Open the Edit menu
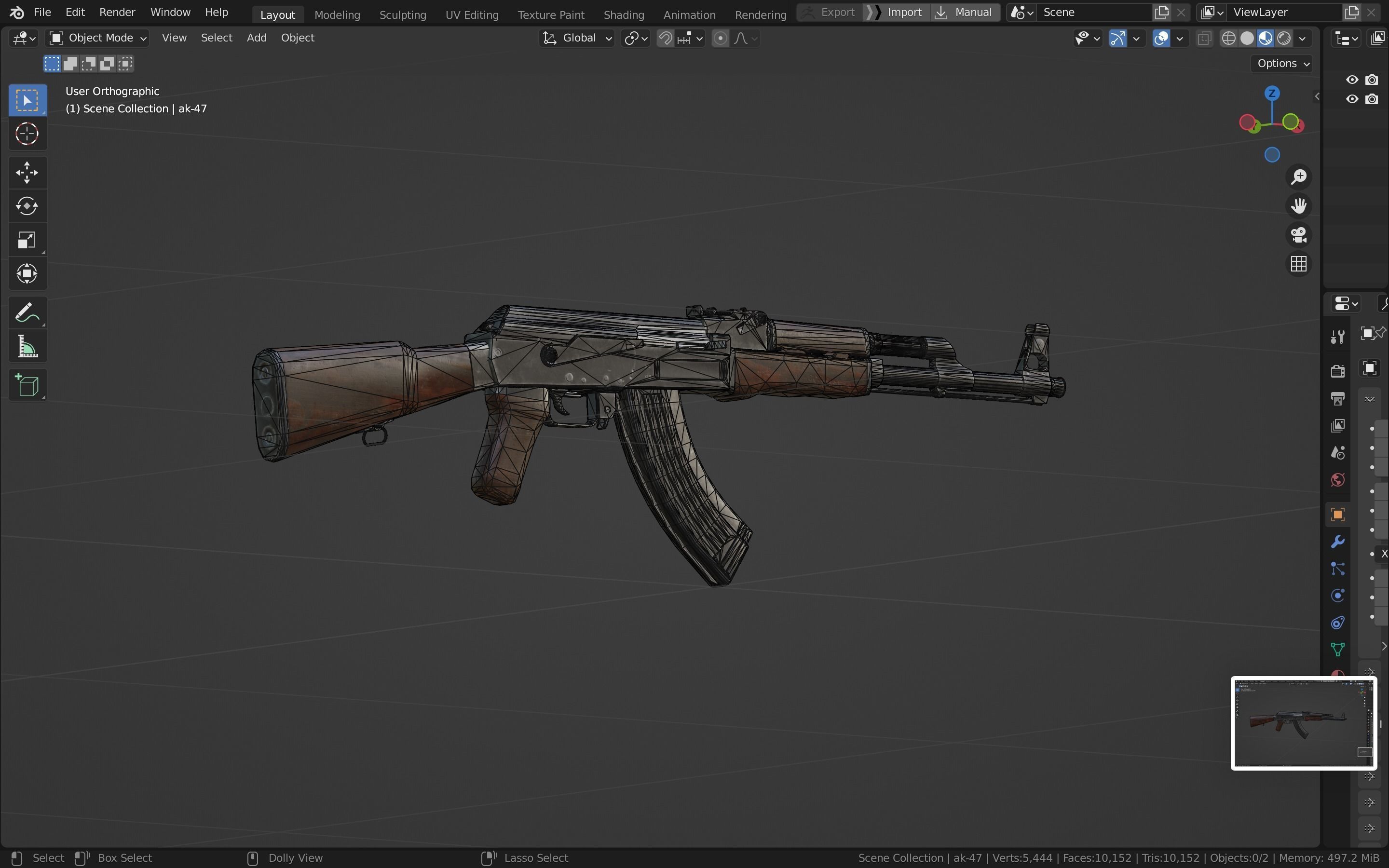This screenshot has height=868, width=1389. (75, 12)
